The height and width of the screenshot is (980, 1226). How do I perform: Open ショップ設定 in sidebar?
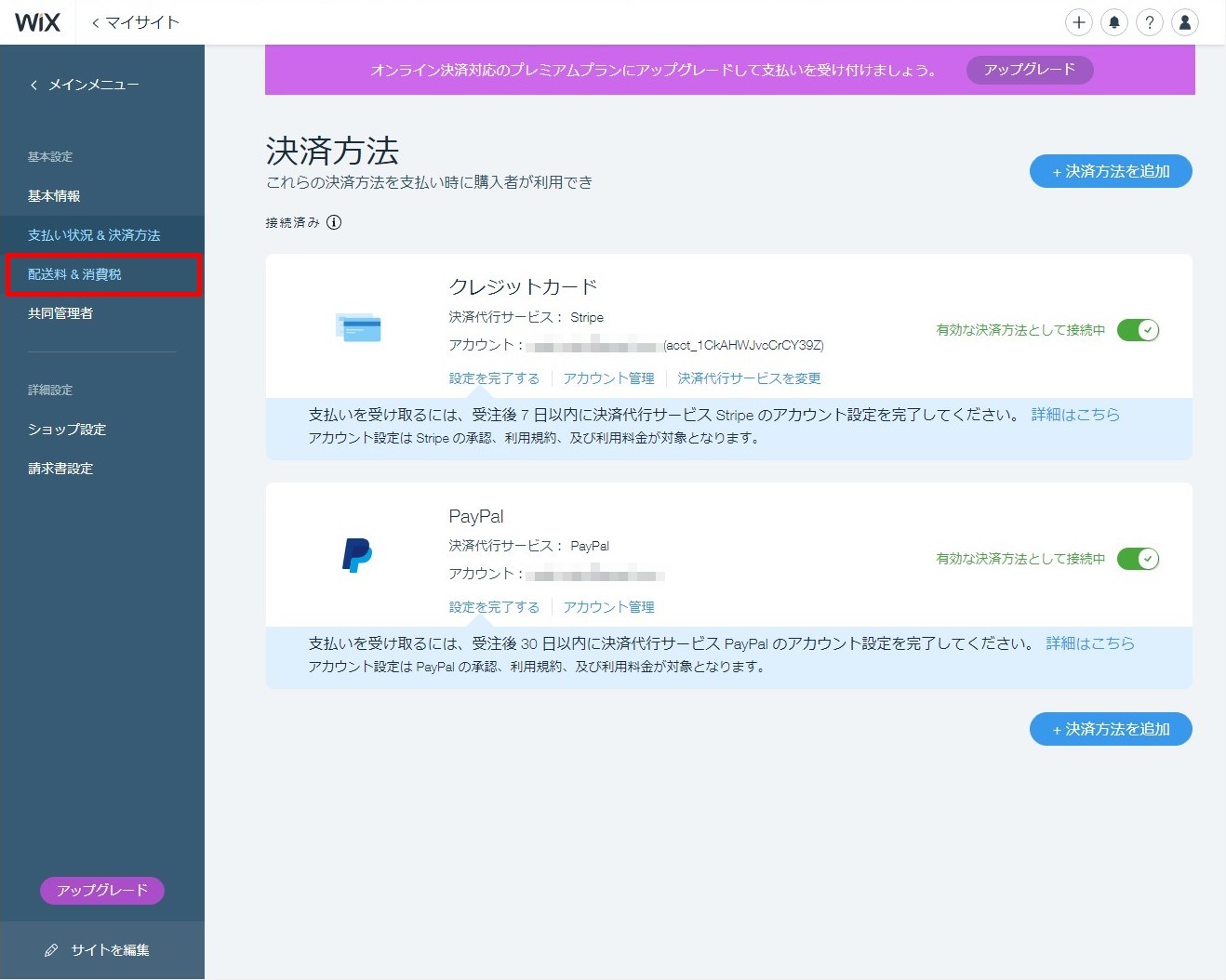(x=67, y=430)
